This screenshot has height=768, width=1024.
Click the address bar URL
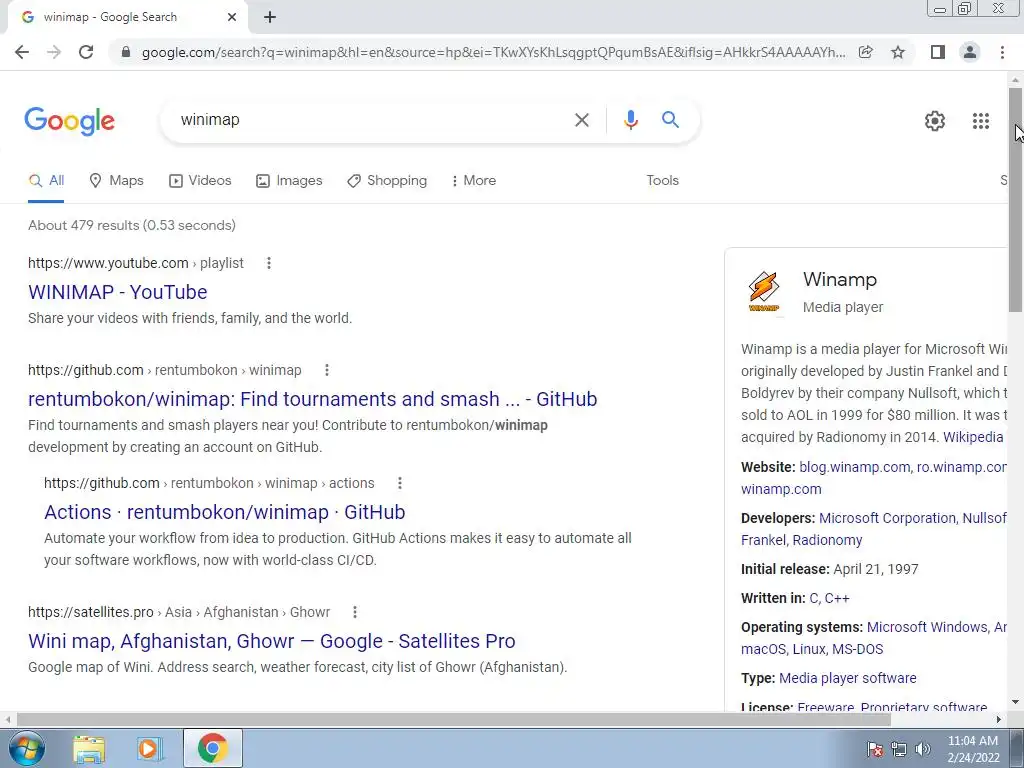493,52
